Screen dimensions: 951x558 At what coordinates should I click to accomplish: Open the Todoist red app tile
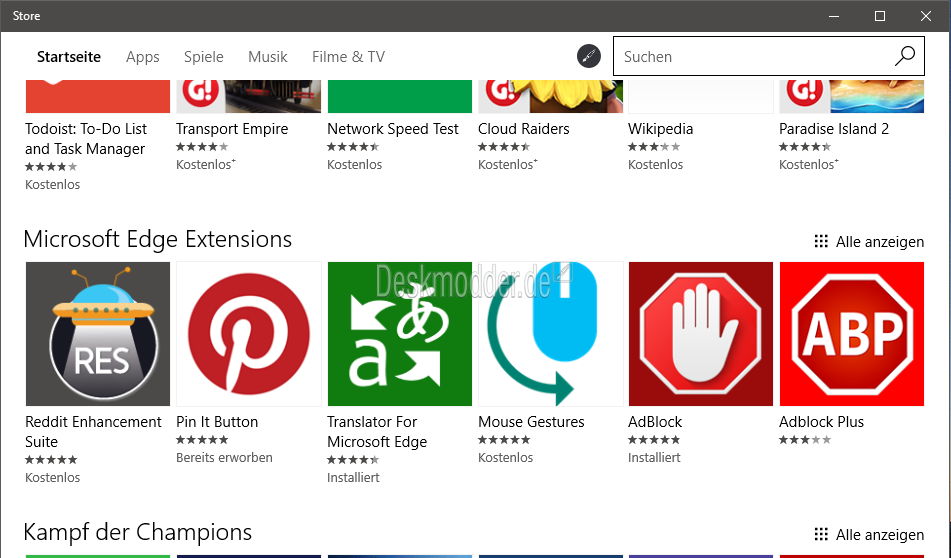tap(98, 96)
